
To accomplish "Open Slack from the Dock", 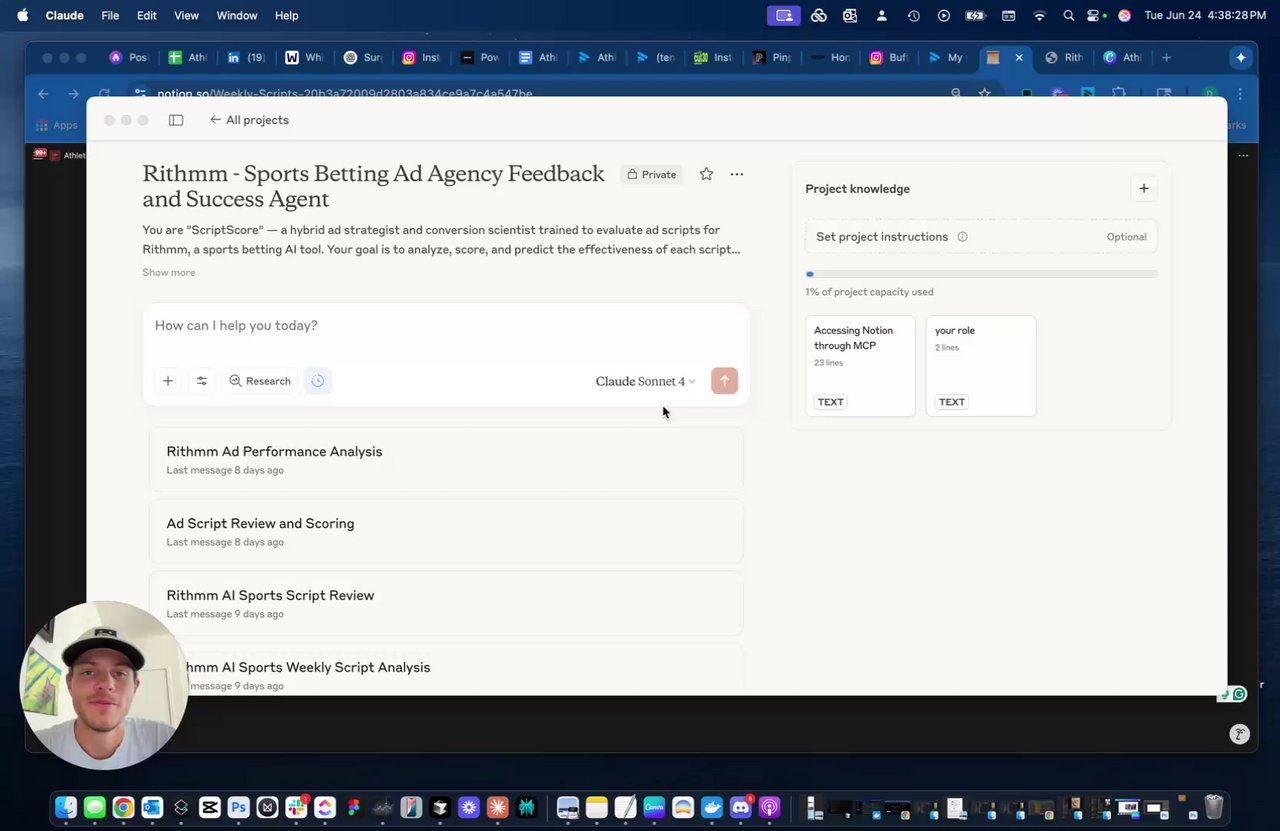I will click(x=296, y=807).
